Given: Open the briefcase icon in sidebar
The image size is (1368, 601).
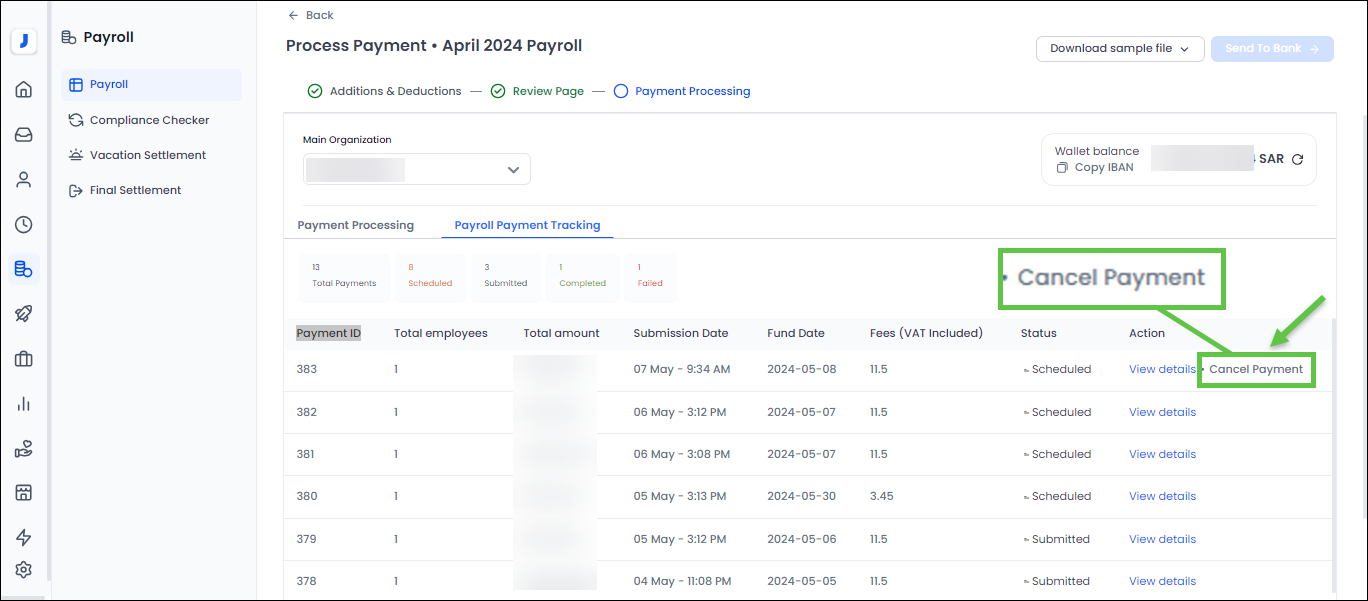Looking at the screenshot, I should [24, 359].
